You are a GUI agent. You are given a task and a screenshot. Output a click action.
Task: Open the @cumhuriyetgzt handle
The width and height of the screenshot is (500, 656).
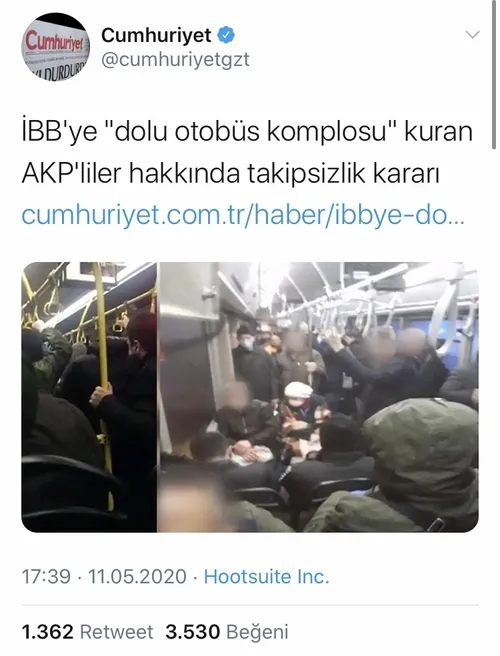click(x=175, y=61)
